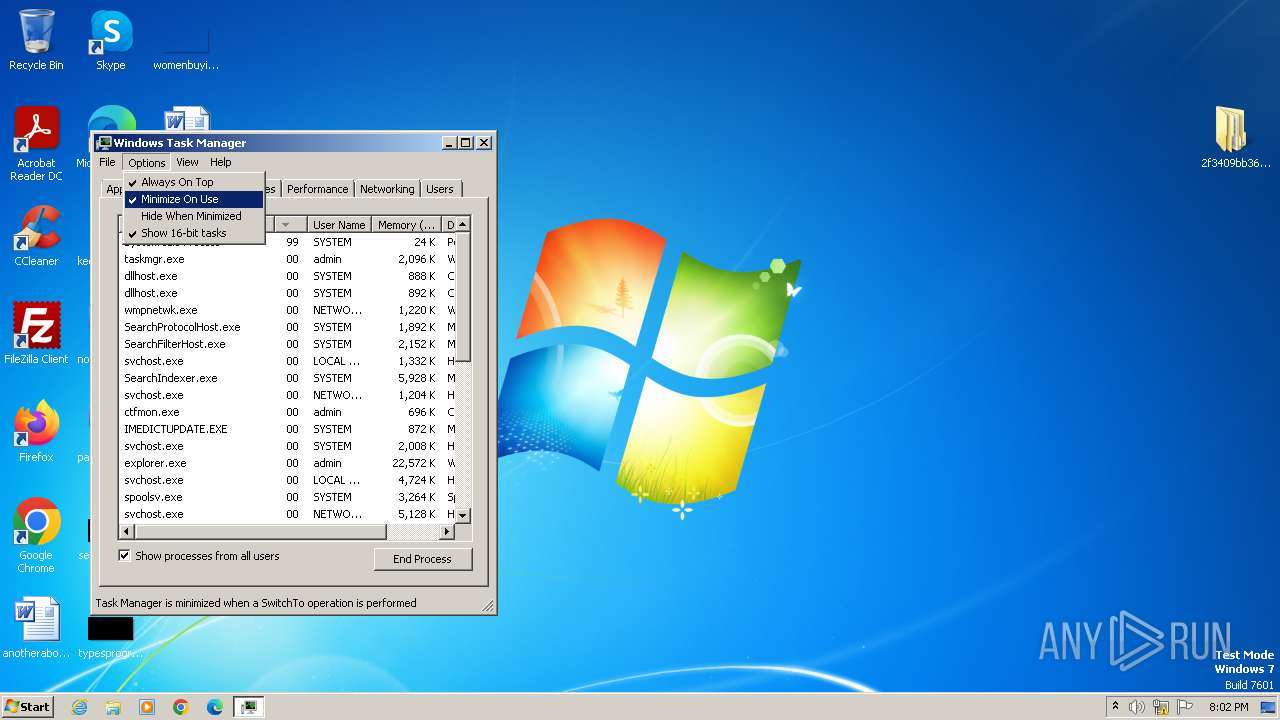Open Microsoft Edge from the taskbar

tap(215, 707)
